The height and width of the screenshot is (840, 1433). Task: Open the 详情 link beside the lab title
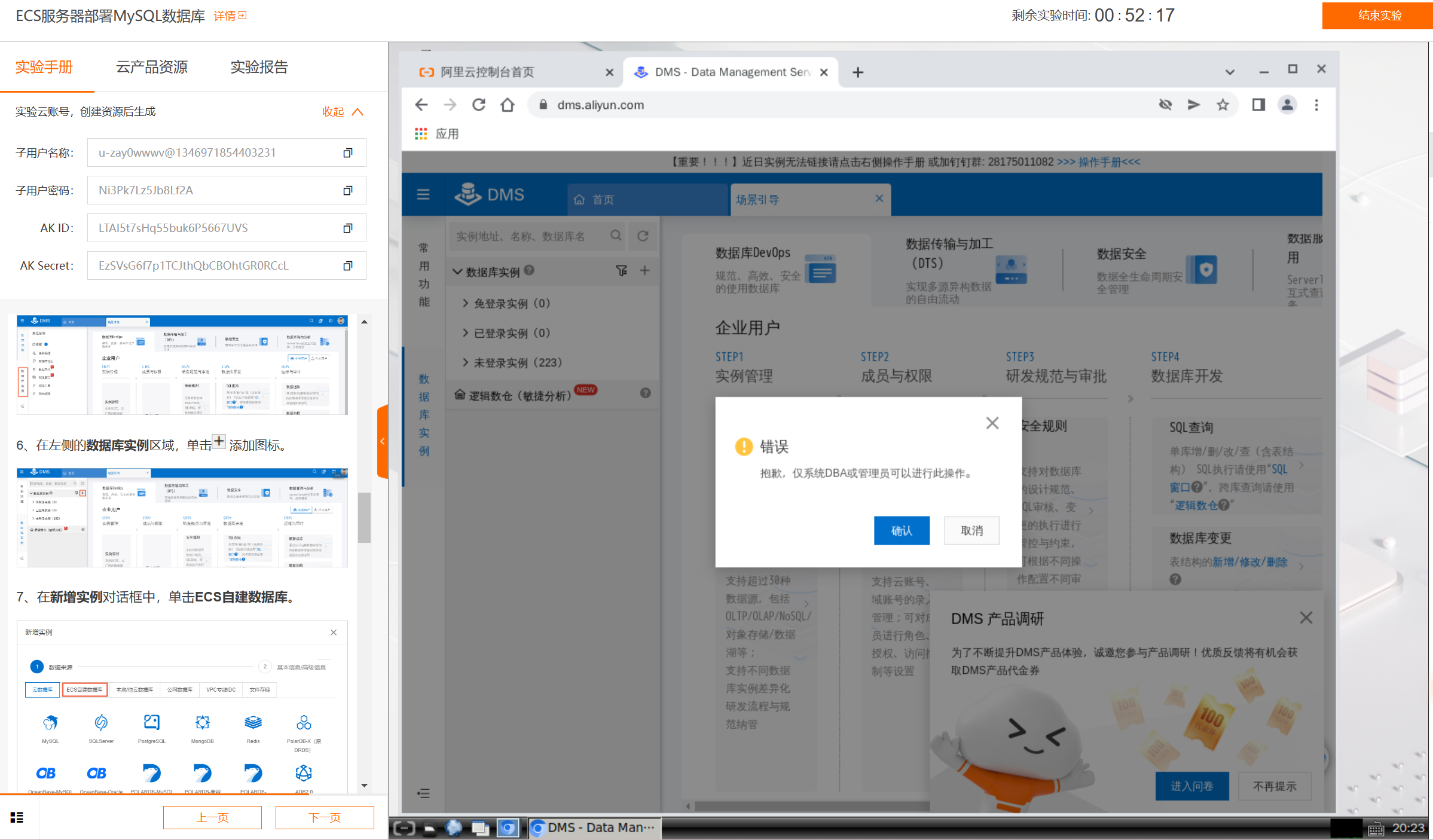coord(230,16)
